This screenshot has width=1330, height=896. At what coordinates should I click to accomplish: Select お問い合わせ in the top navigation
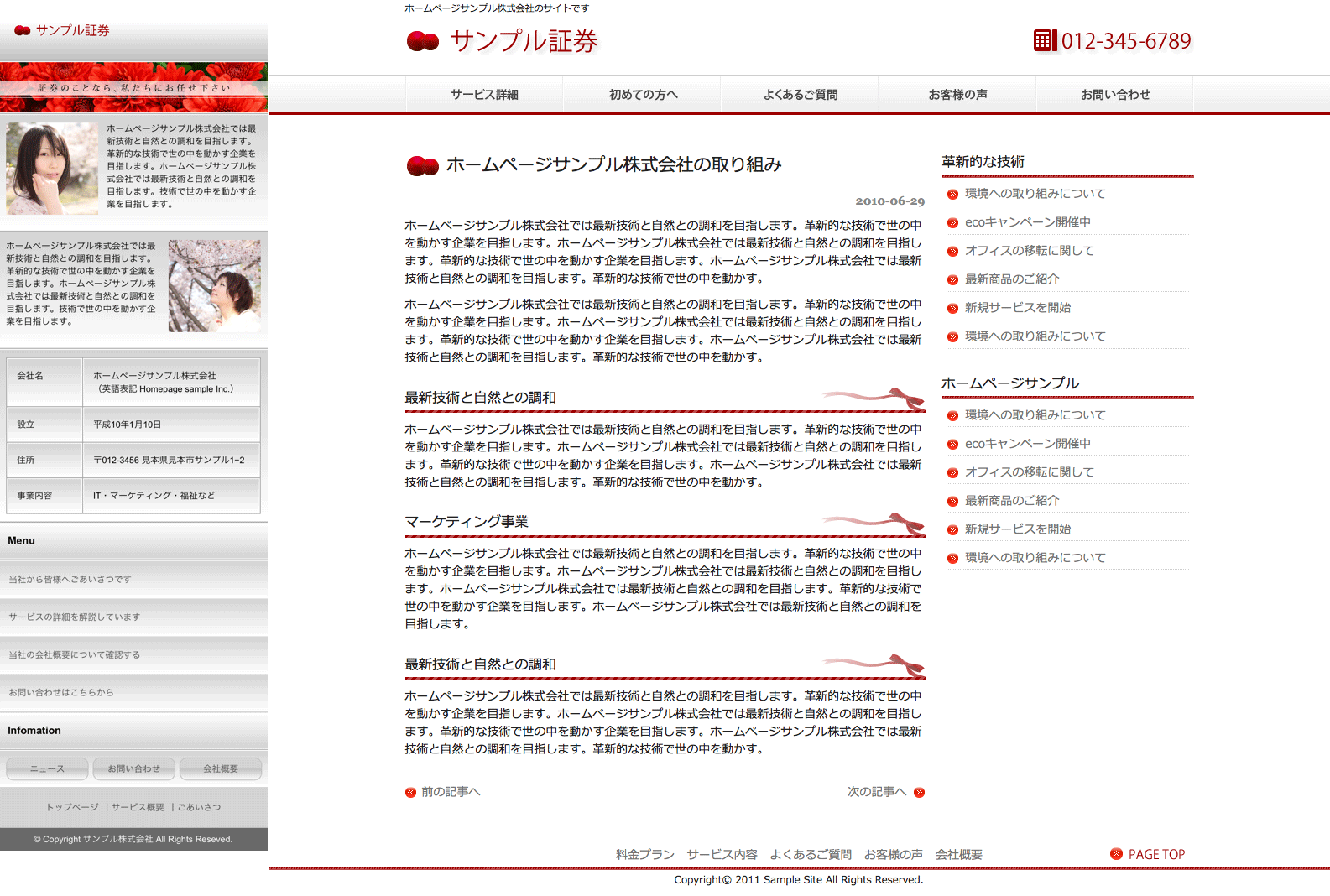tap(1114, 95)
